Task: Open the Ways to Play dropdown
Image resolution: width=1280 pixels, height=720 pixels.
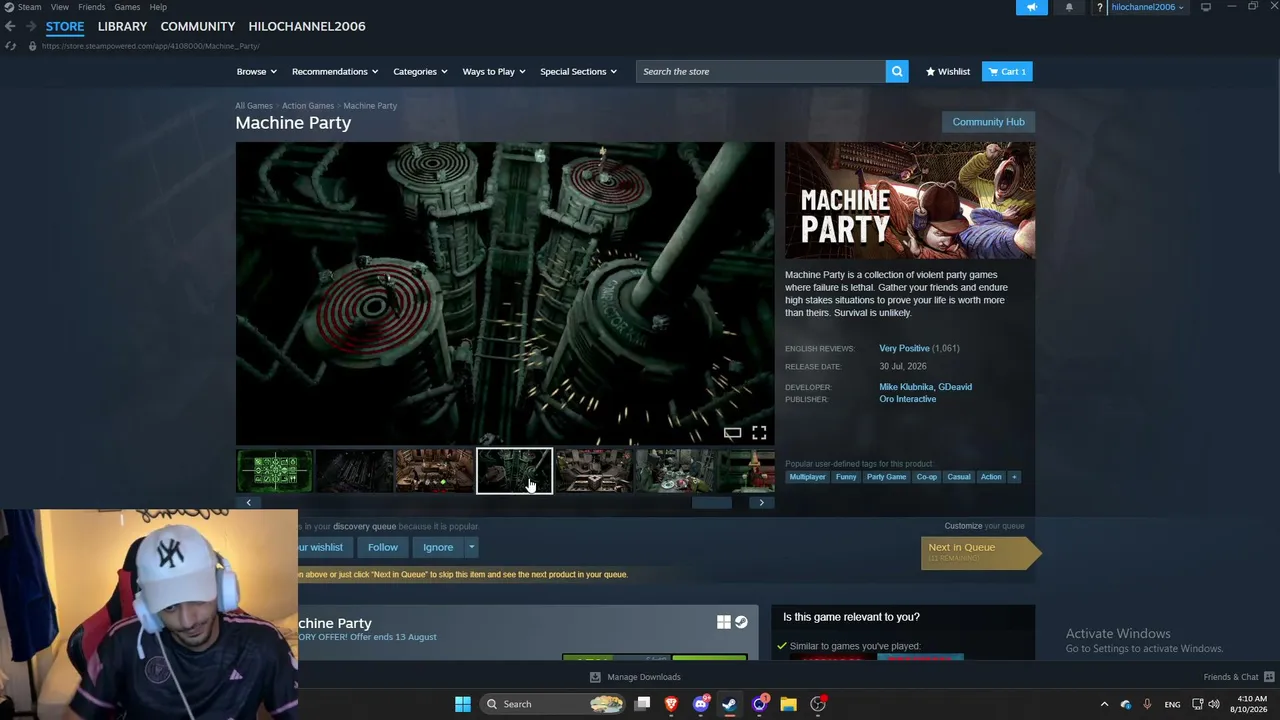Action: [x=494, y=71]
